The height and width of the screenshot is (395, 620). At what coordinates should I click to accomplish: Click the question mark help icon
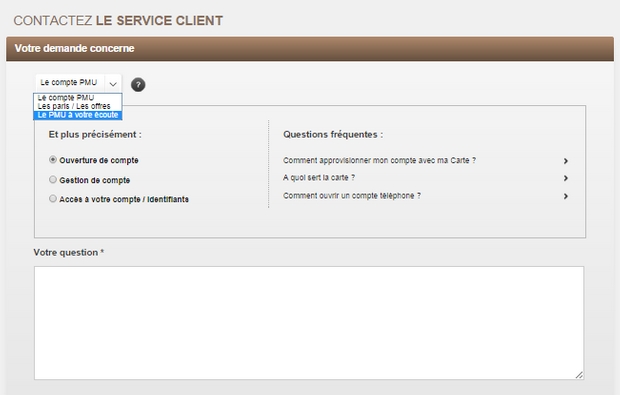click(138, 85)
